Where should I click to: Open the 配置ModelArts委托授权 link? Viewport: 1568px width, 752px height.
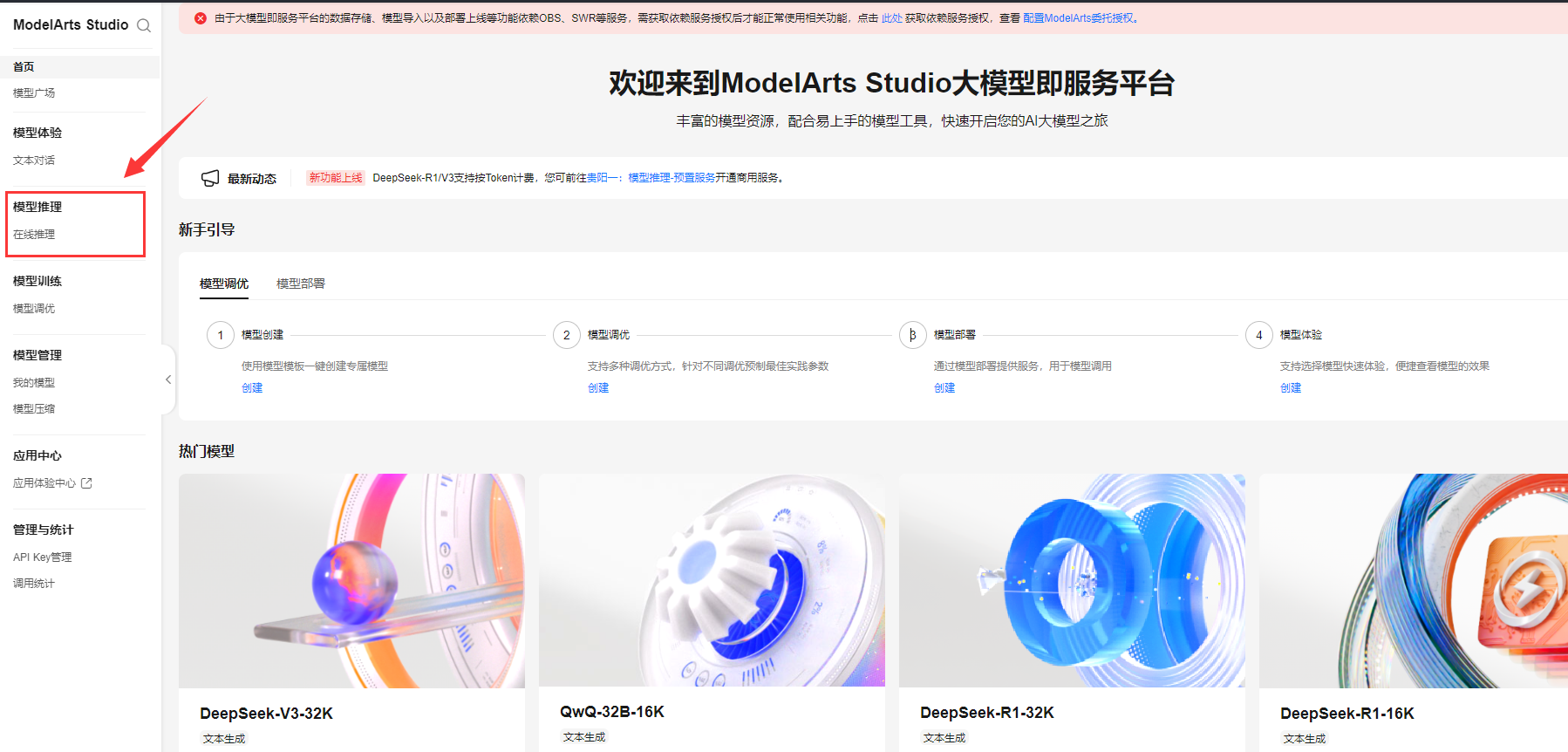click(x=1079, y=18)
